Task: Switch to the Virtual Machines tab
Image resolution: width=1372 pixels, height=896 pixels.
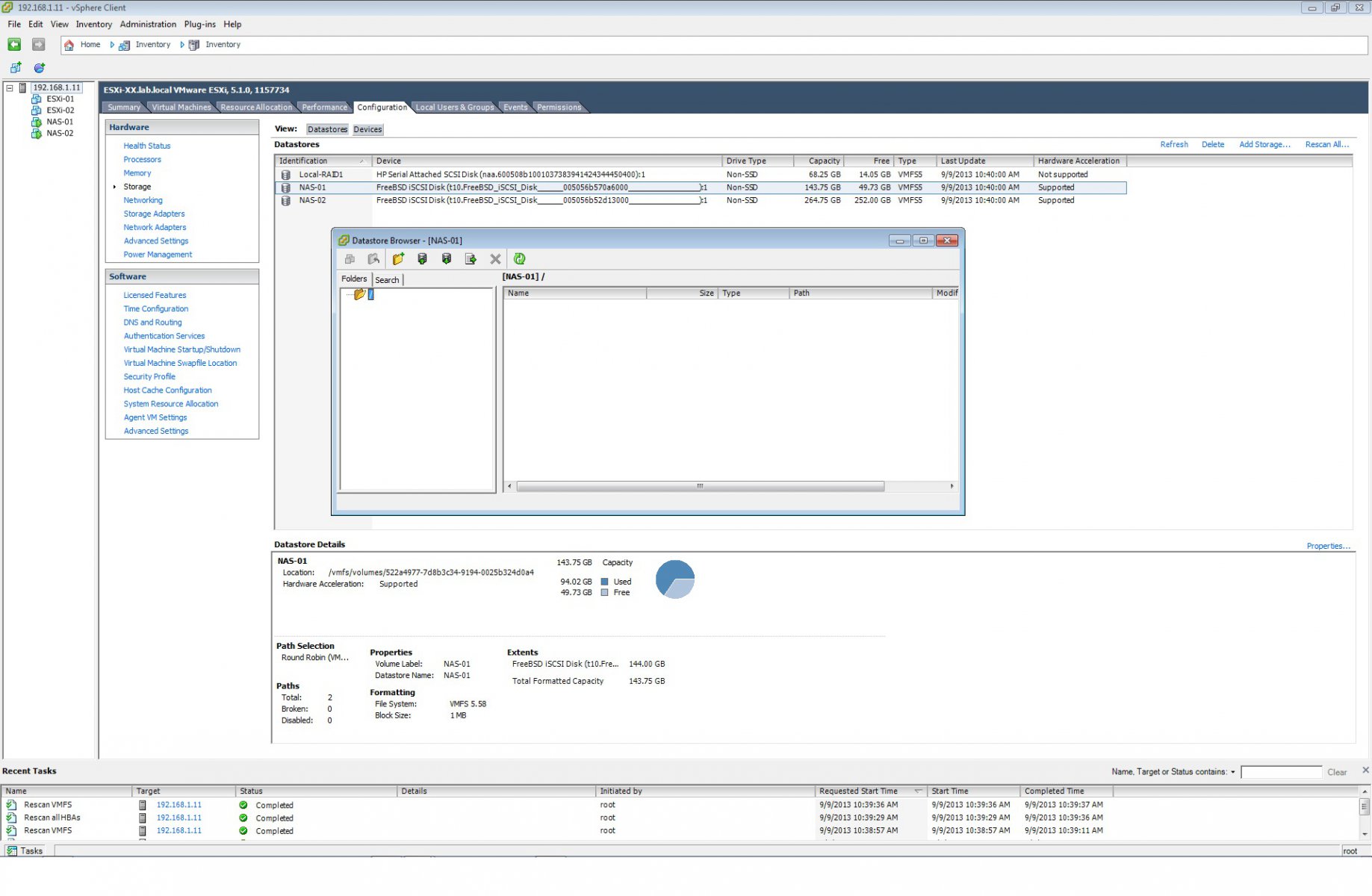Action: [x=181, y=108]
